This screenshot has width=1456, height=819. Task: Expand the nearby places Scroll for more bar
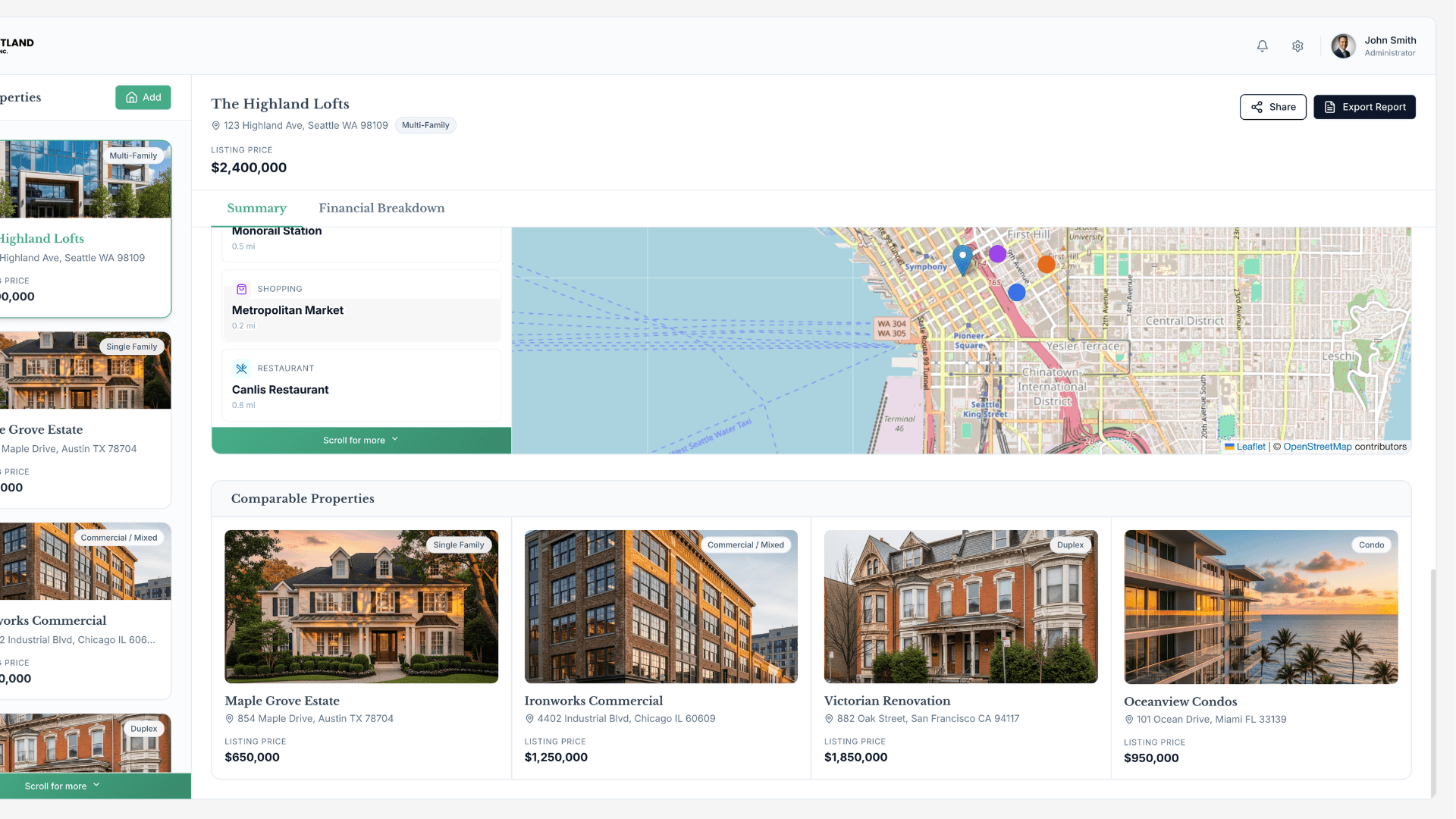pyautogui.click(x=361, y=440)
